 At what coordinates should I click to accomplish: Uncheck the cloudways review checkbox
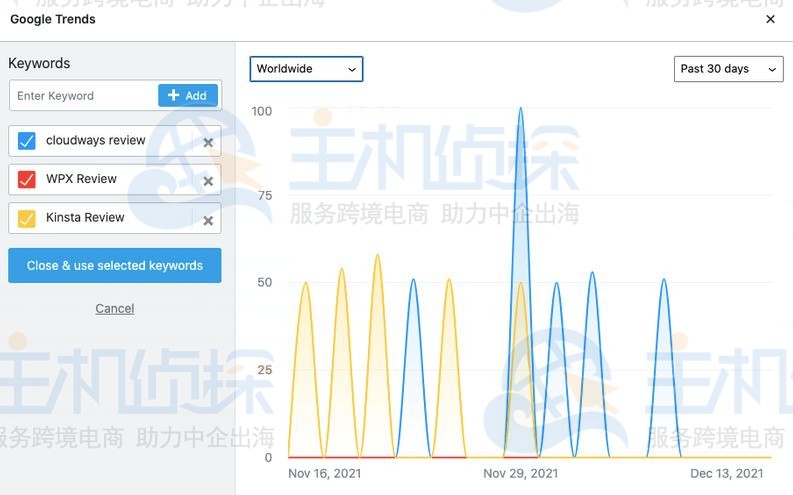[26, 141]
